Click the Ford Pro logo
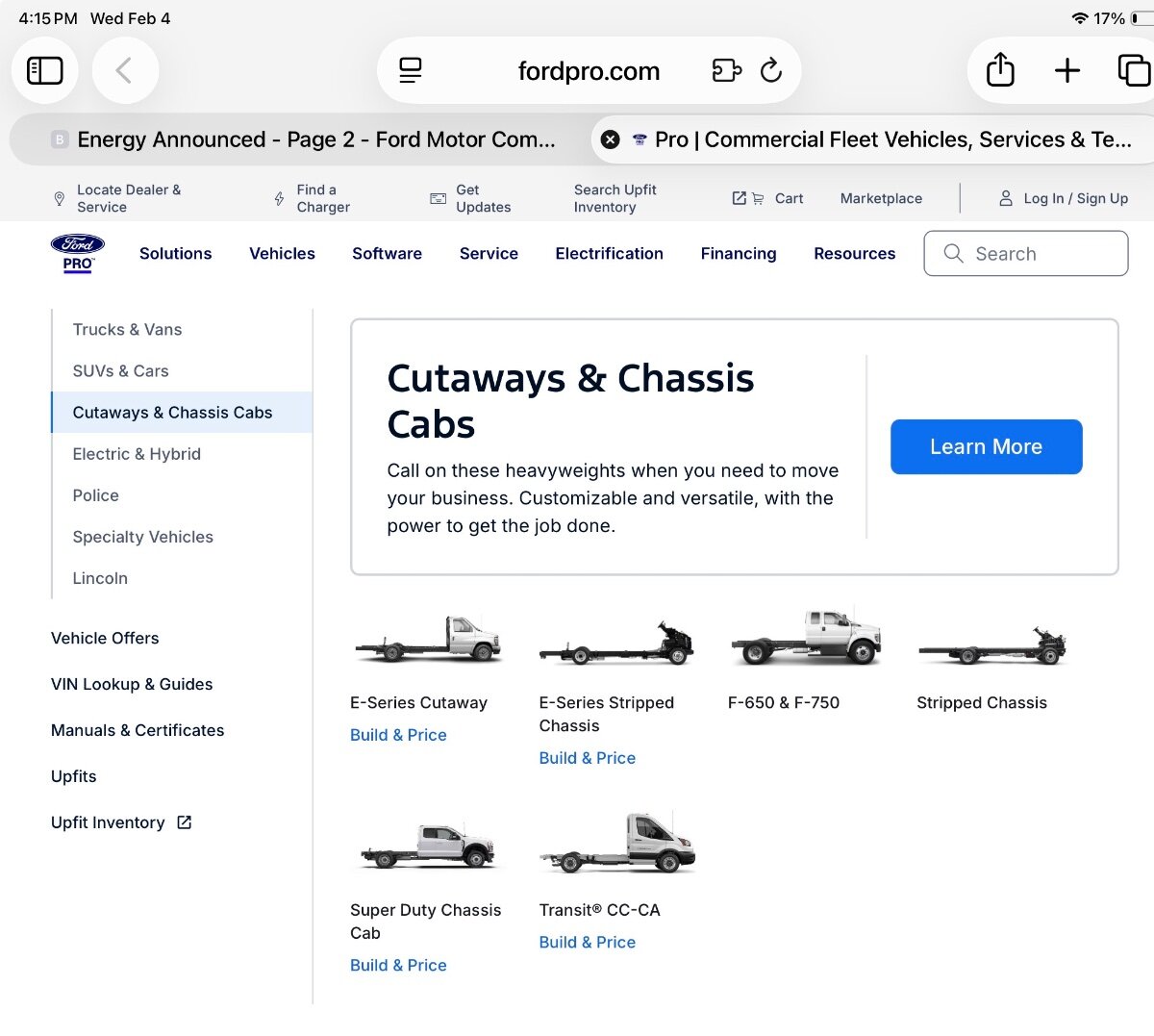This screenshot has width=1154, height=1036. [x=78, y=254]
